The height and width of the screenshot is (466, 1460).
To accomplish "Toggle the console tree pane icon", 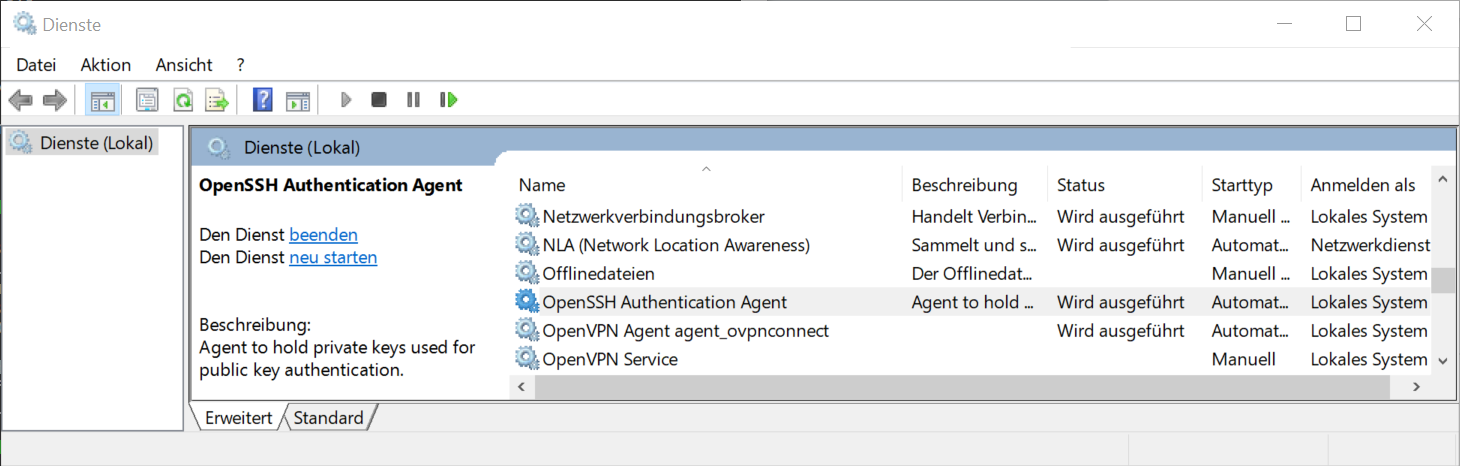I will 102,100.
